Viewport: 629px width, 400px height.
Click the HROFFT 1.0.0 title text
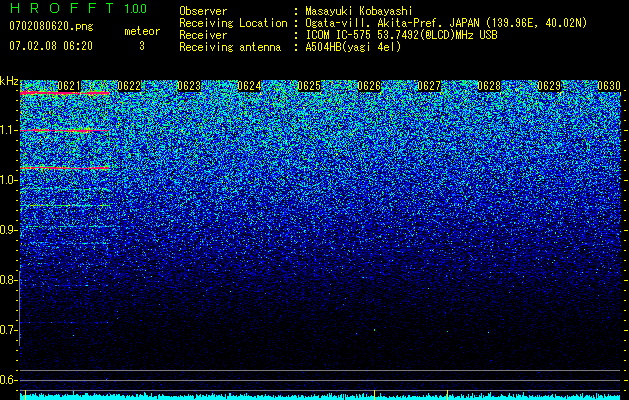(x=78, y=8)
